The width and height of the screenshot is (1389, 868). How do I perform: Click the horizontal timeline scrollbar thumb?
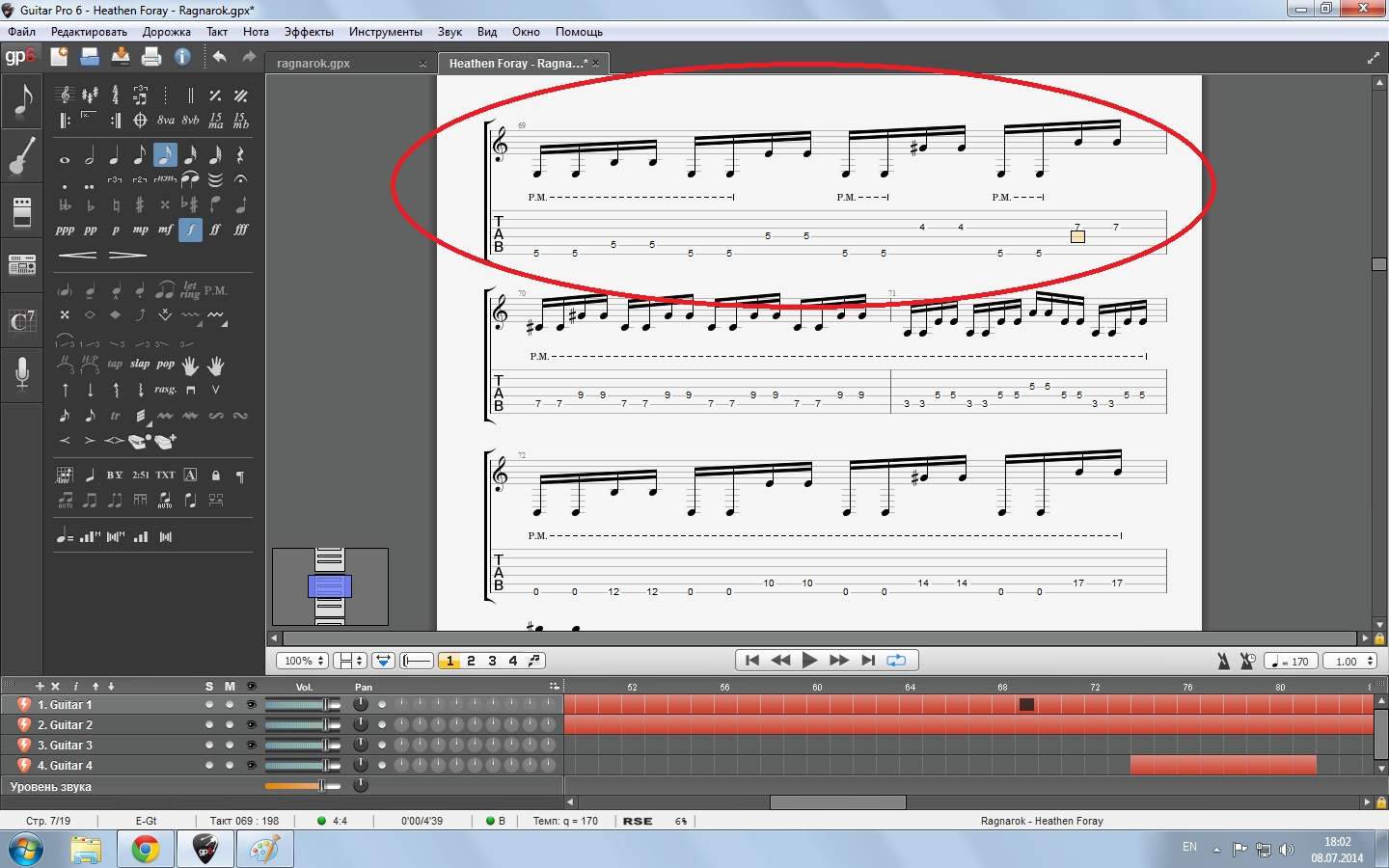coord(837,802)
